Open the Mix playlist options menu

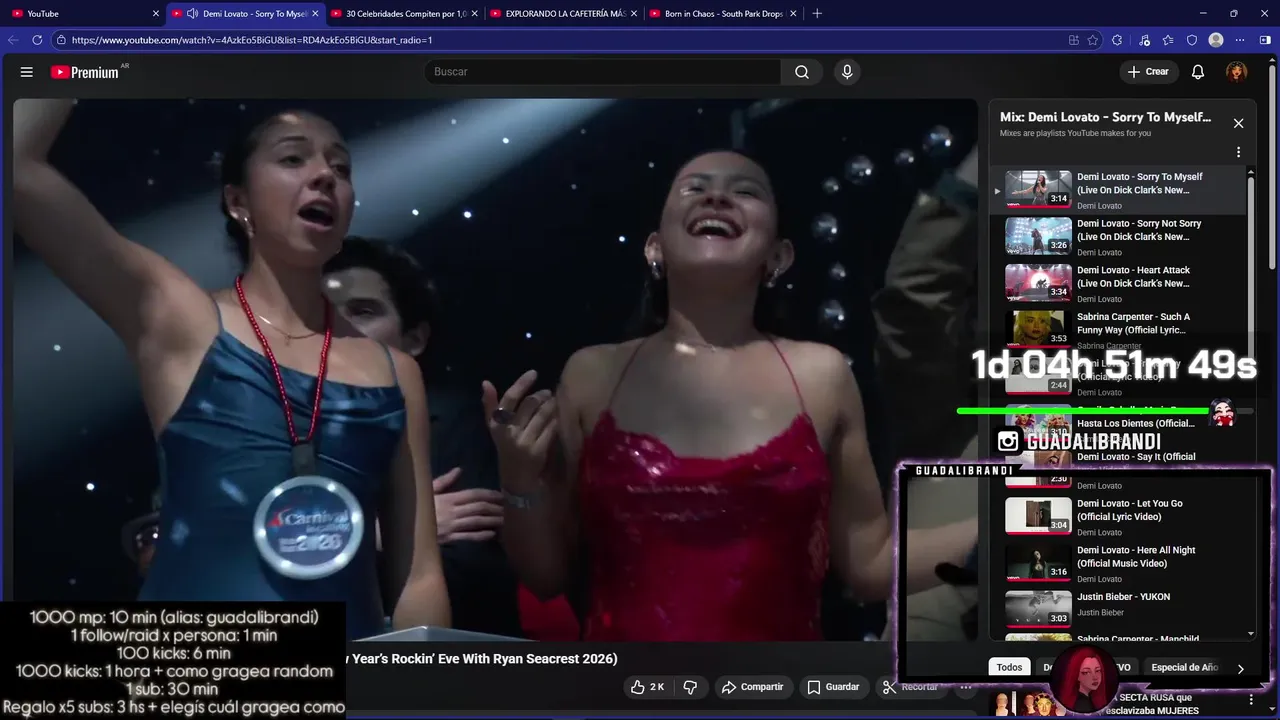1238,152
